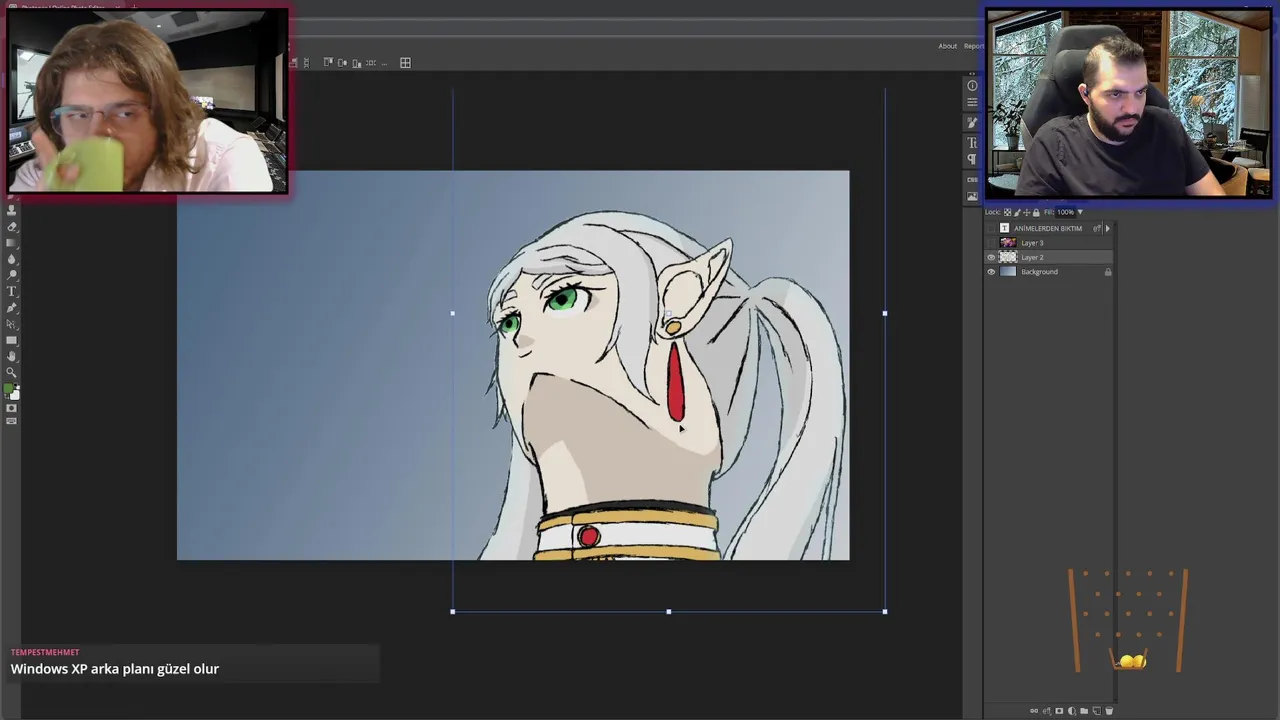
Task: Create a new adjustment layer
Action: pos(1072,711)
